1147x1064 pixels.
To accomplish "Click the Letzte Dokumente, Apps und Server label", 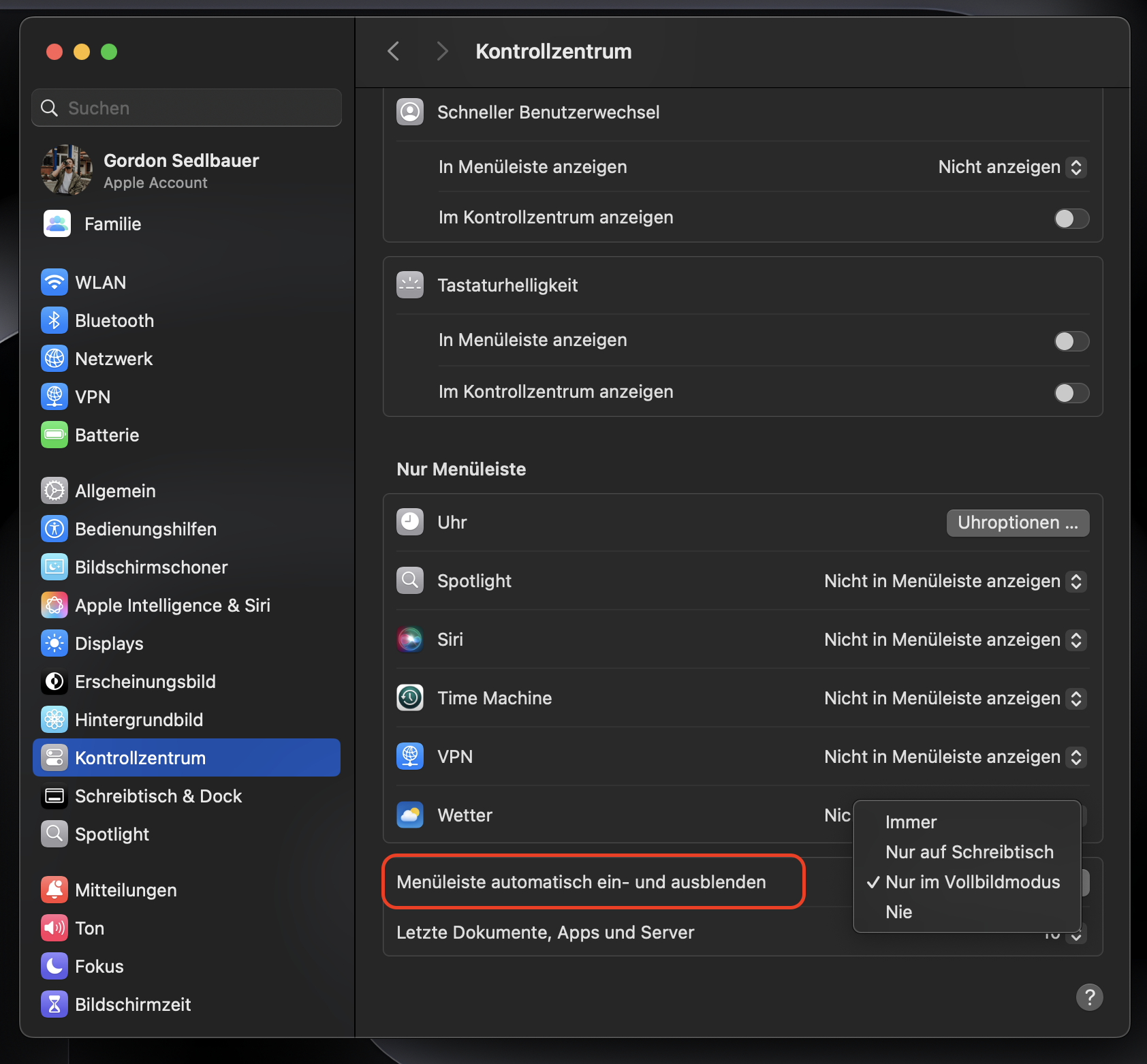I will point(546,933).
